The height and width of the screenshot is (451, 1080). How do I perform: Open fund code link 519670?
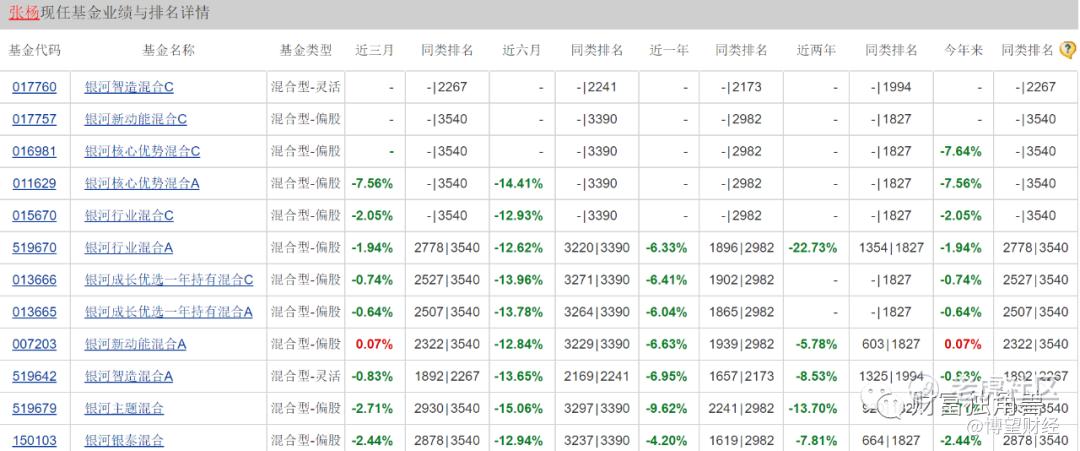[x=34, y=247]
